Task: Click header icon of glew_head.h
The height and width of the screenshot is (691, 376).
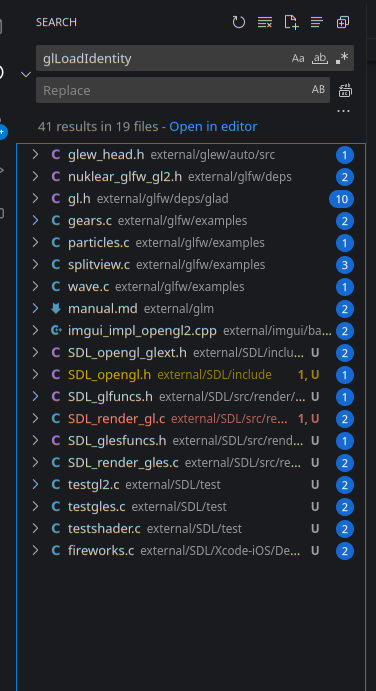Action: click(x=56, y=155)
